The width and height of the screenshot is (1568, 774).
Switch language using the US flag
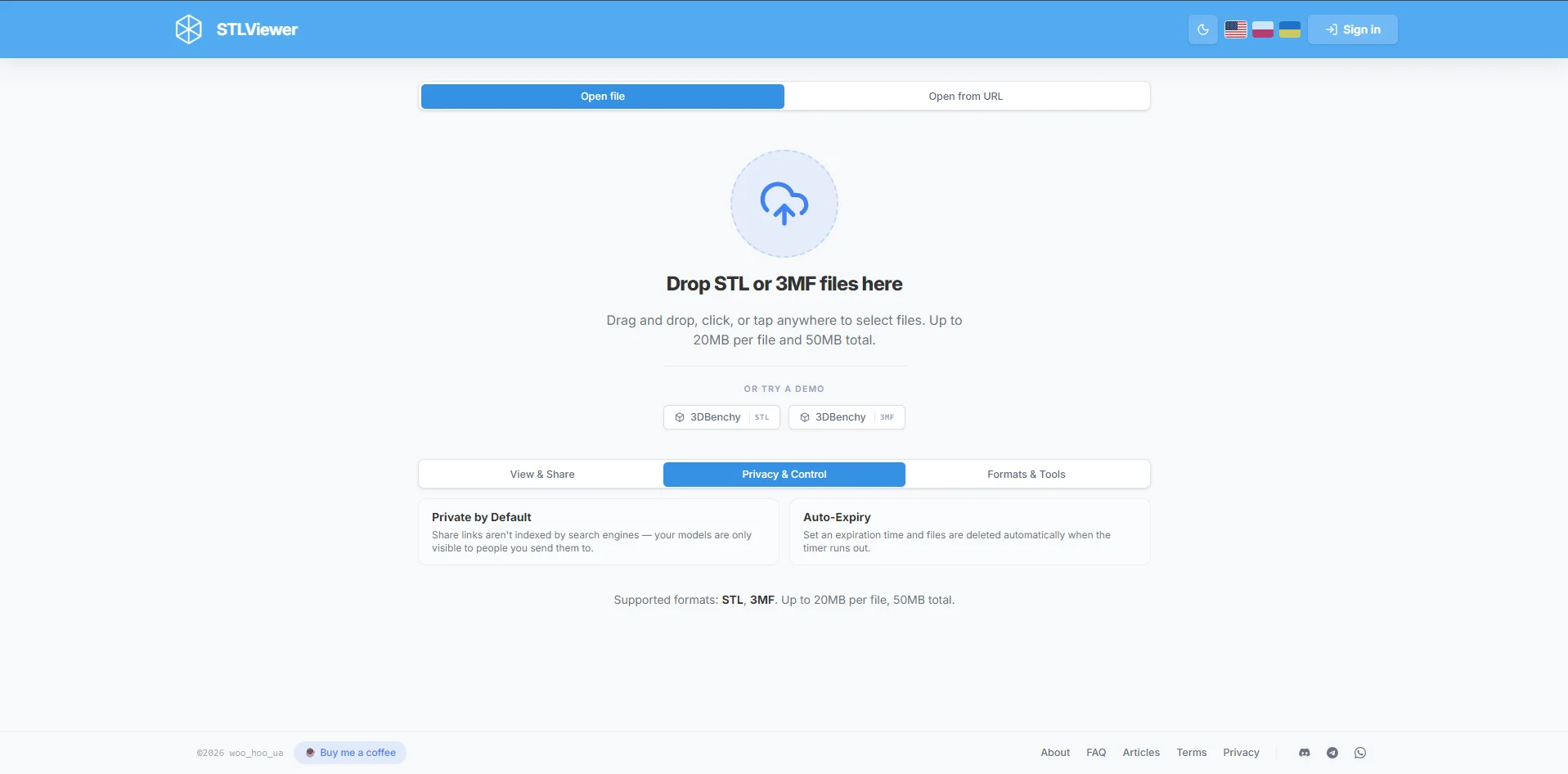coord(1236,29)
